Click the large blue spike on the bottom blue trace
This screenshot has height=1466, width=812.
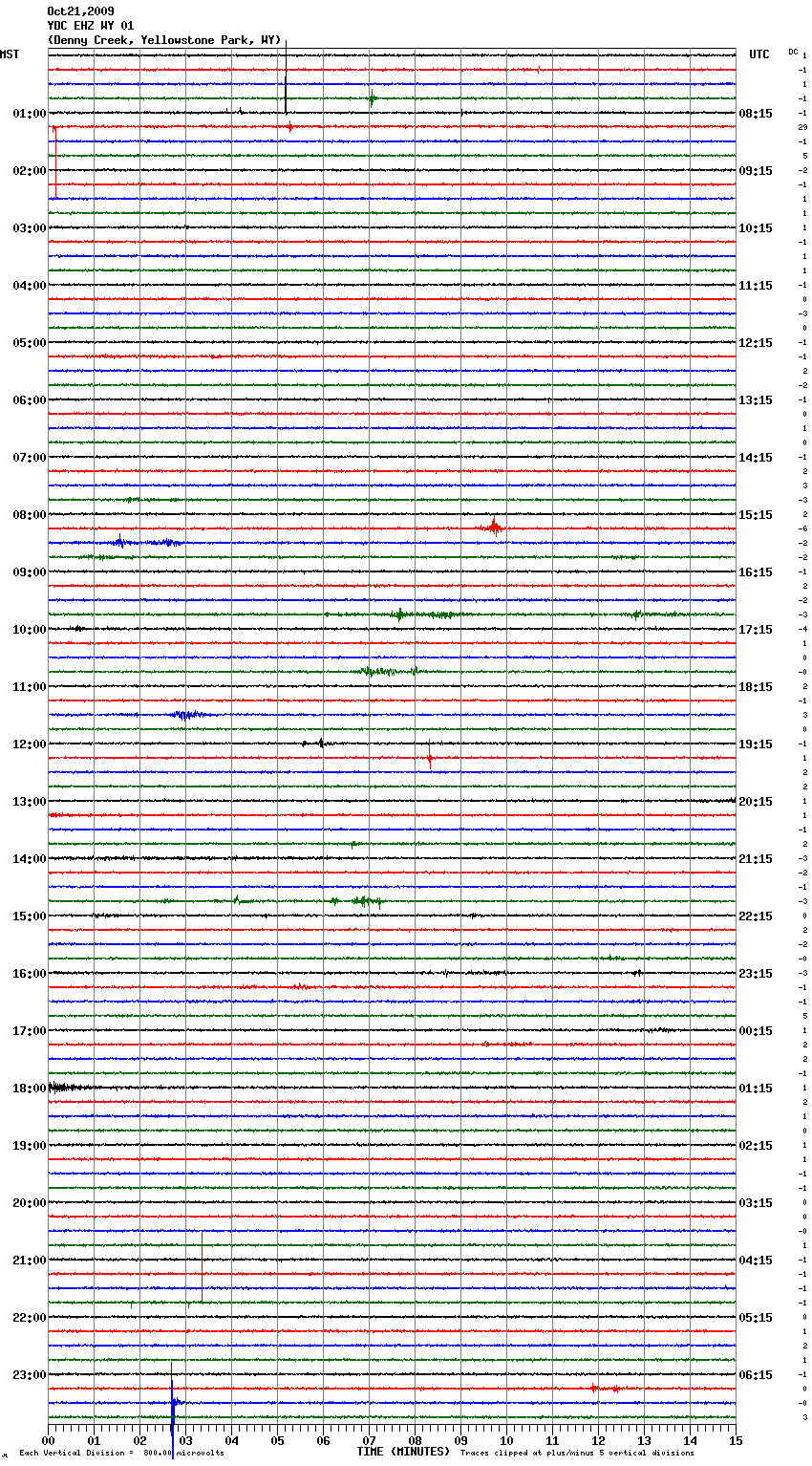(172, 1409)
